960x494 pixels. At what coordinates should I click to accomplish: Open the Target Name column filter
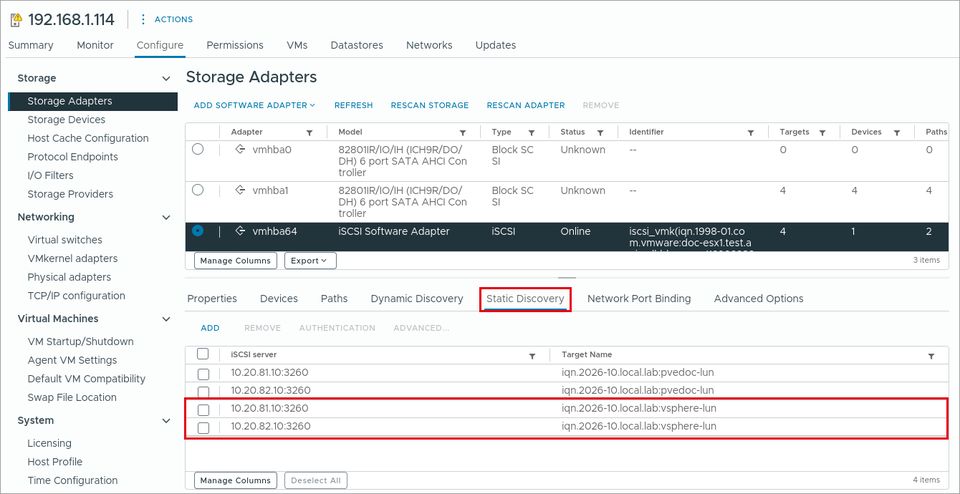(931, 355)
